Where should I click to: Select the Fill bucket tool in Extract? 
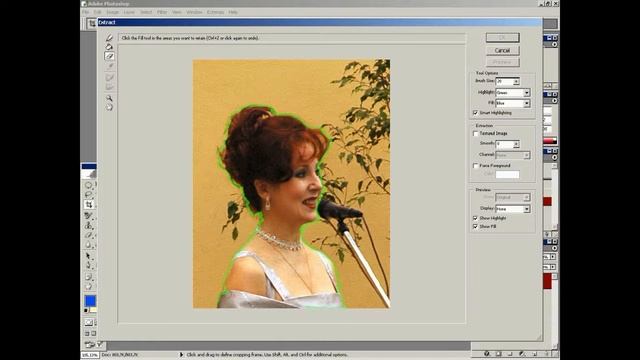[x=109, y=47]
